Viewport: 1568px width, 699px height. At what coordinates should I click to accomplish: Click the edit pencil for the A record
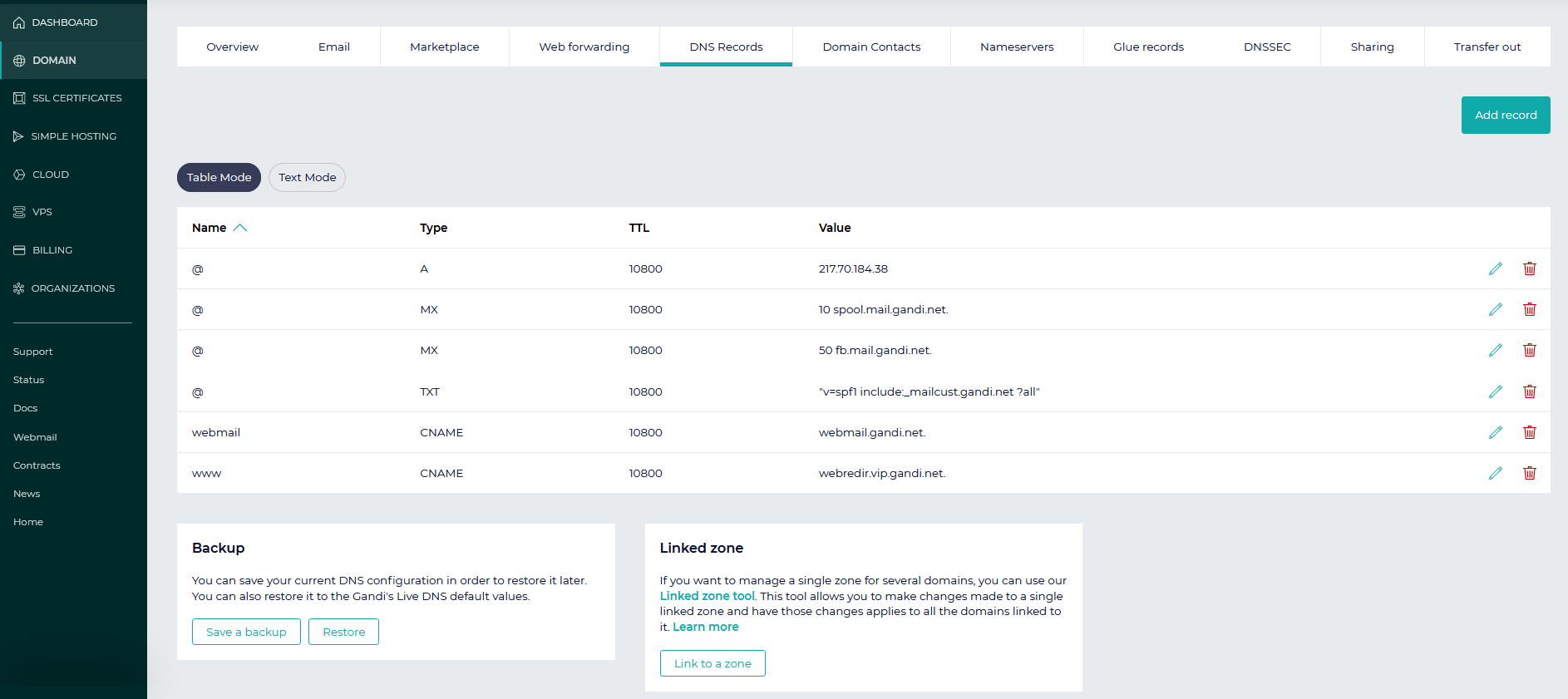pyautogui.click(x=1495, y=268)
